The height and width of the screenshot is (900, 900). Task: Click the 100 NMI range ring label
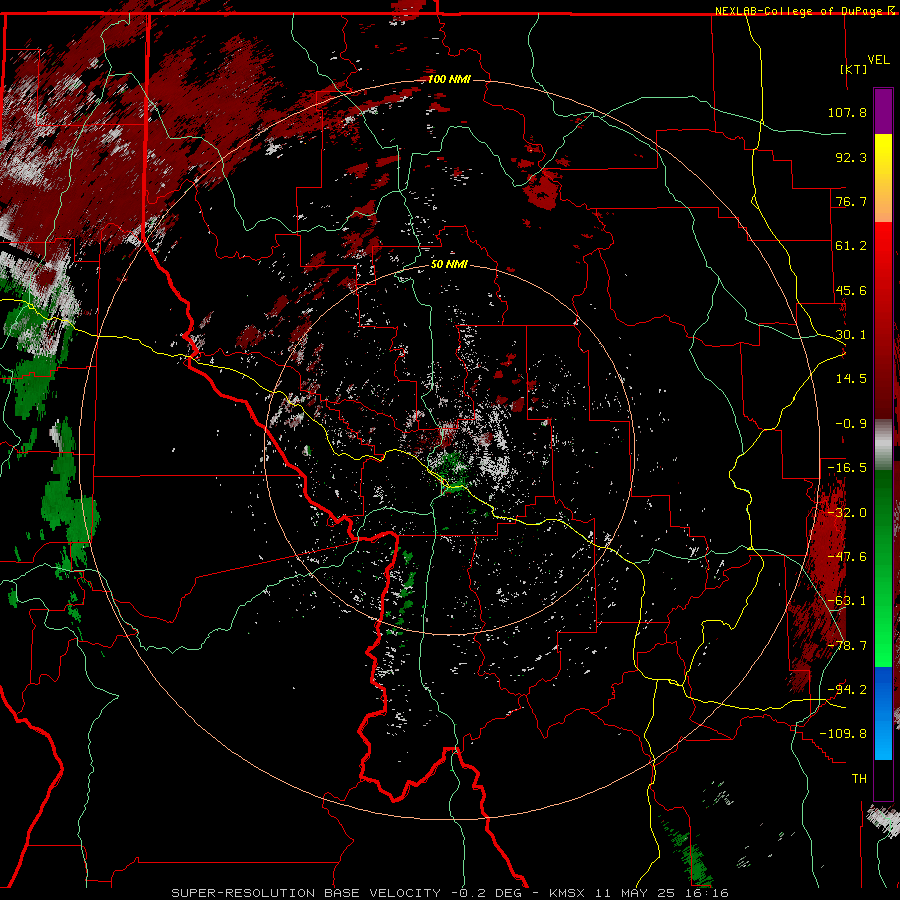(449, 79)
